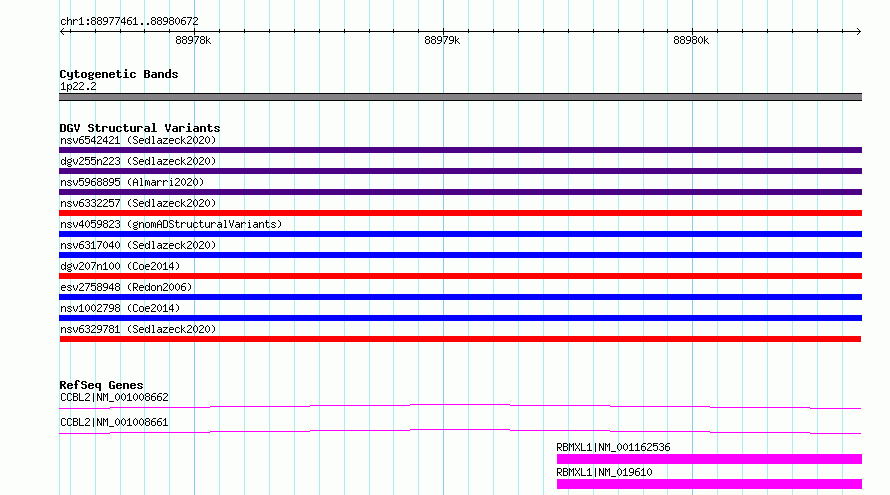Select the blue bar under nsv1002798

pyautogui.click(x=460, y=318)
